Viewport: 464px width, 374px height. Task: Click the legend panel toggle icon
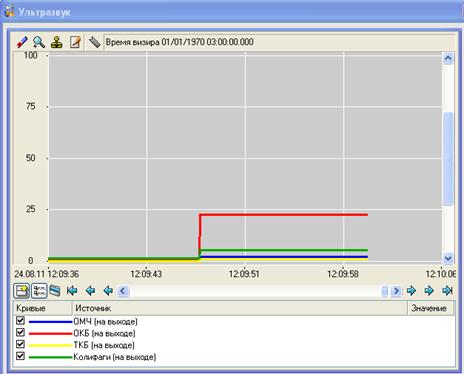[21, 291]
